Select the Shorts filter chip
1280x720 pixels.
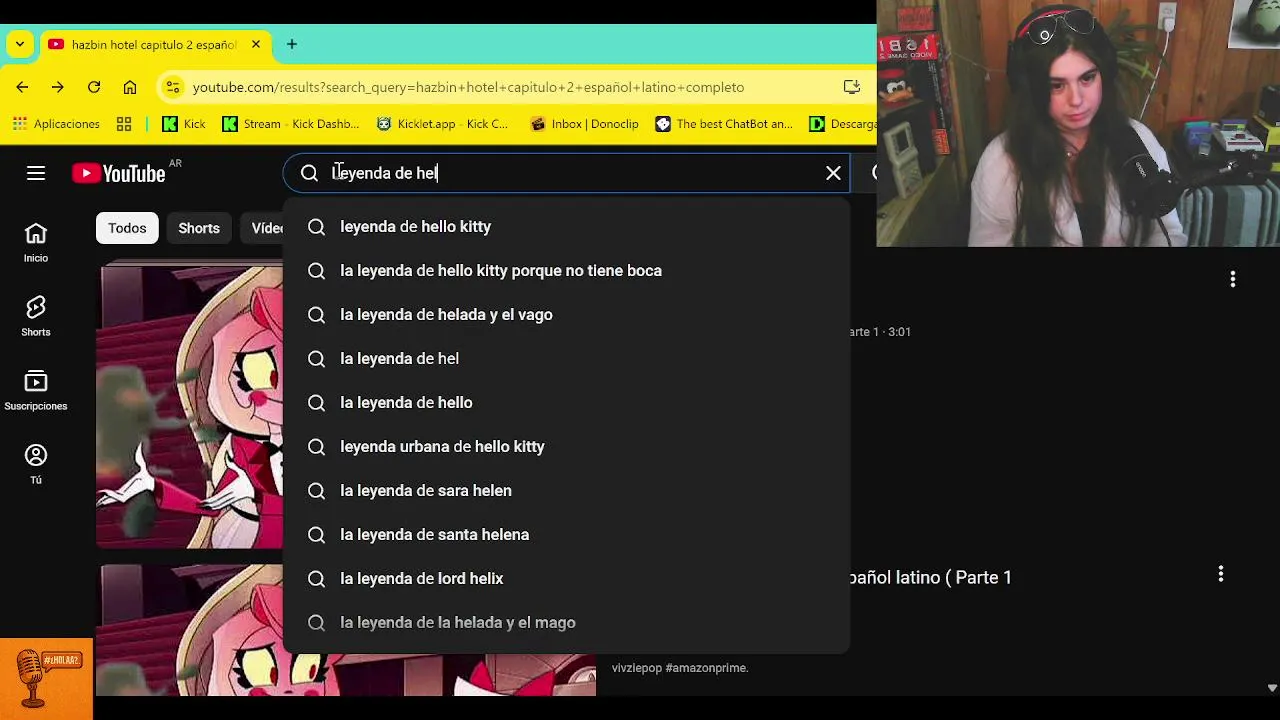pos(199,228)
